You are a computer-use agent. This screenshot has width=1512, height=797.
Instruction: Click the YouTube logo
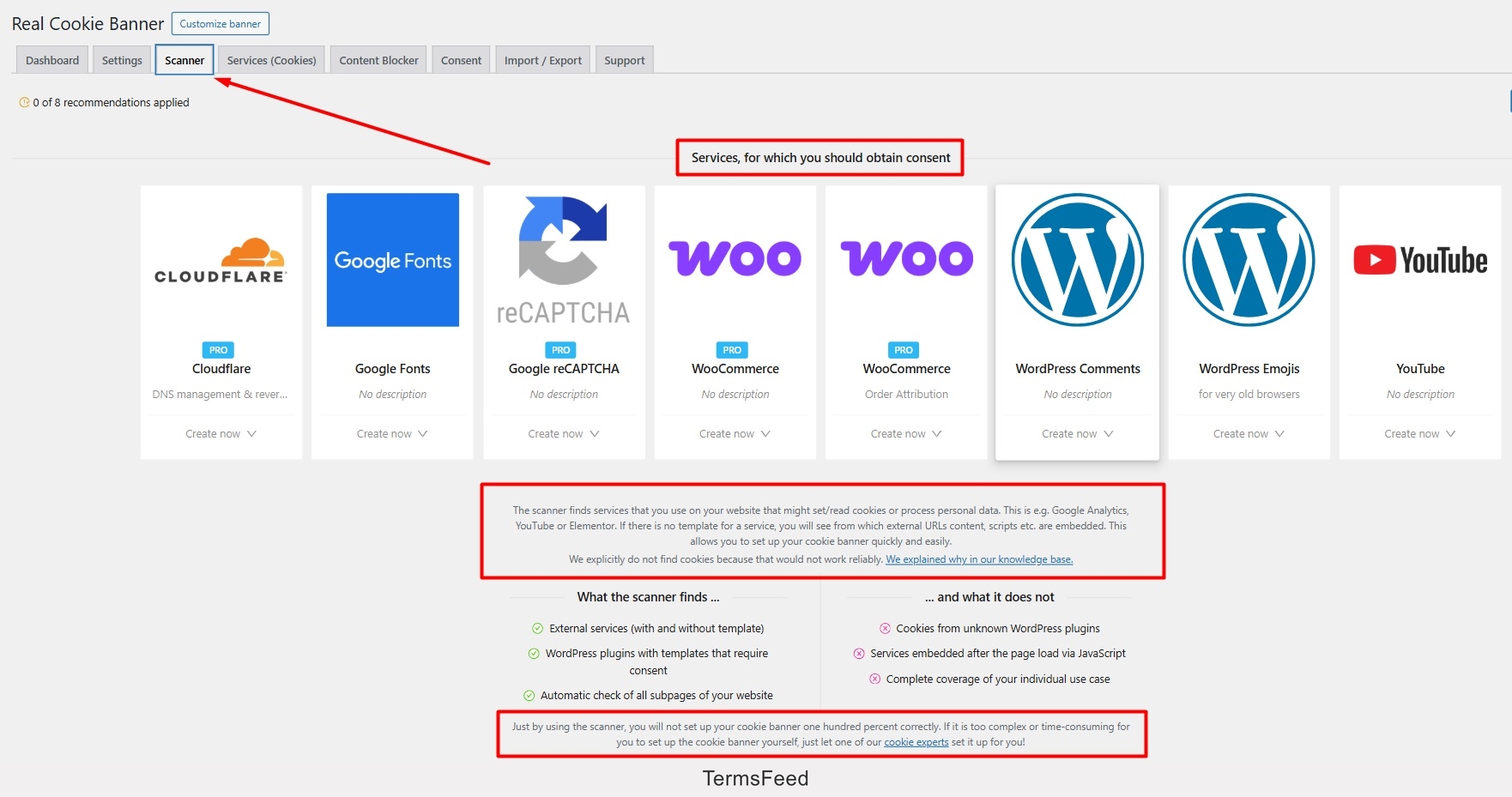point(1420,260)
